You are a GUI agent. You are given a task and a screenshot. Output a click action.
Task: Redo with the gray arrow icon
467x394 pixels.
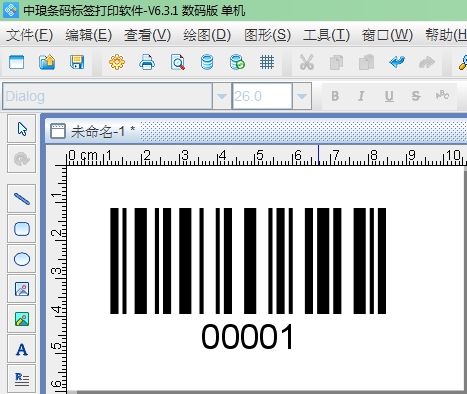(x=427, y=62)
